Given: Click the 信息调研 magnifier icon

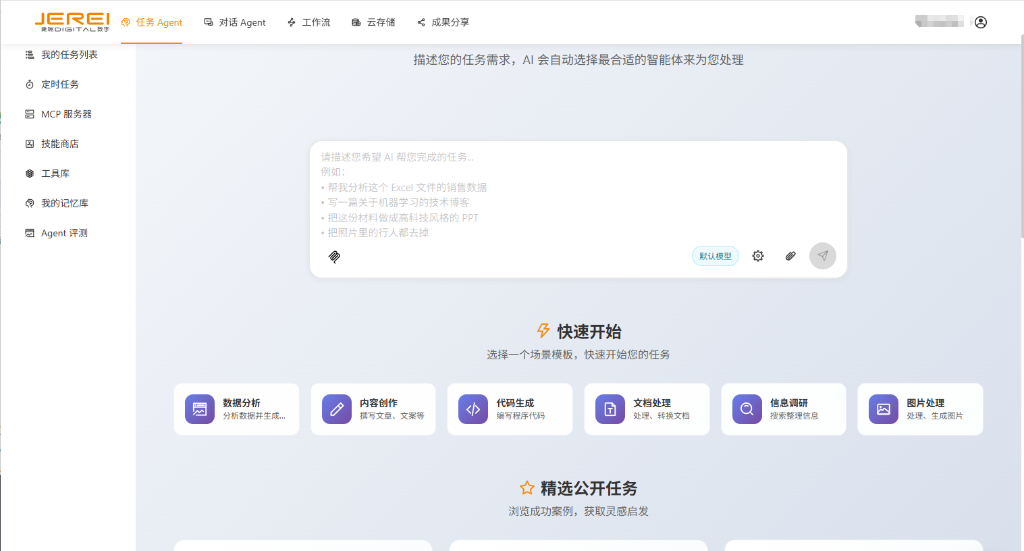Looking at the screenshot, I should (747, 409).
